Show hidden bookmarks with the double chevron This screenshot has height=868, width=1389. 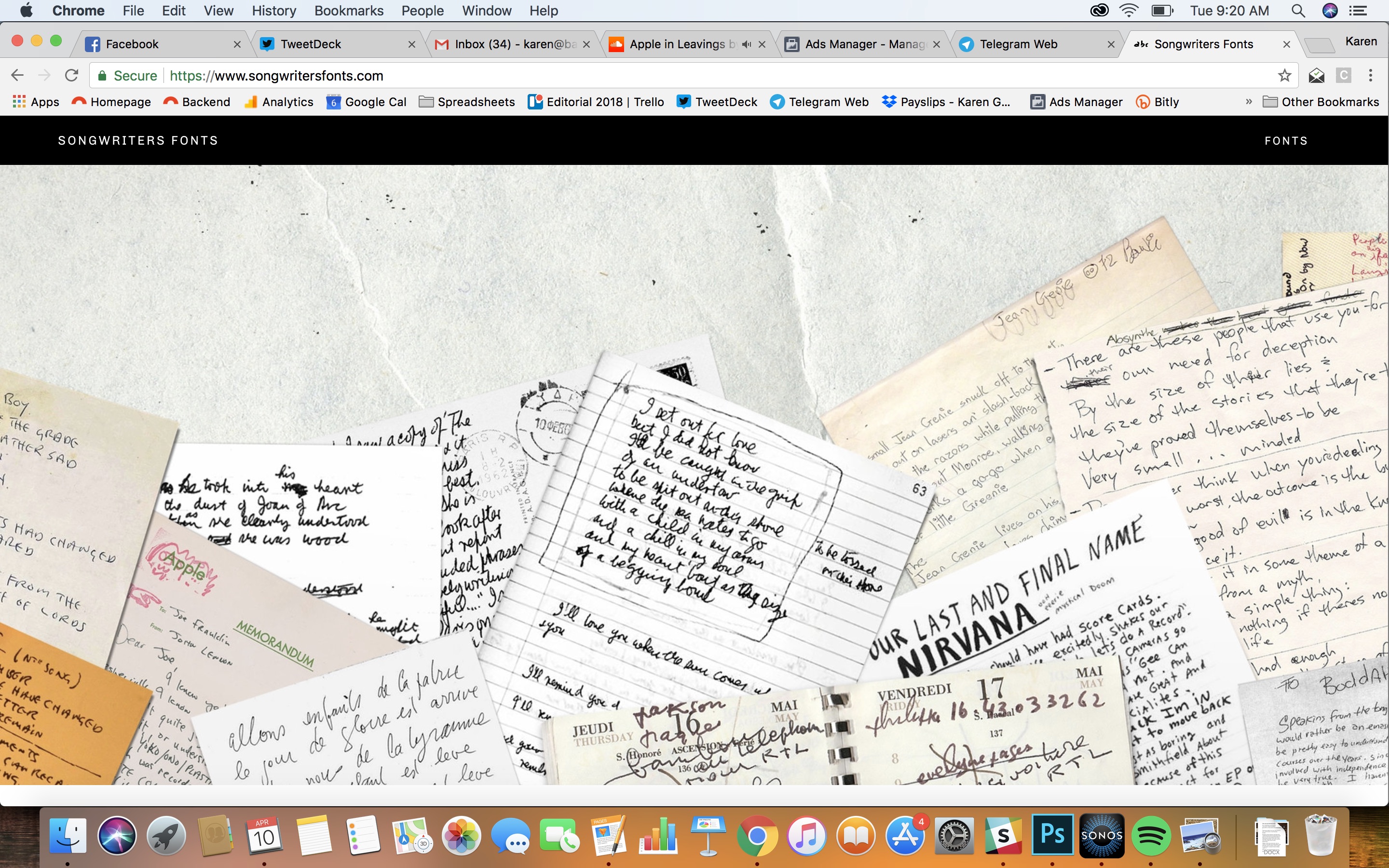(x=1248, y=102)
